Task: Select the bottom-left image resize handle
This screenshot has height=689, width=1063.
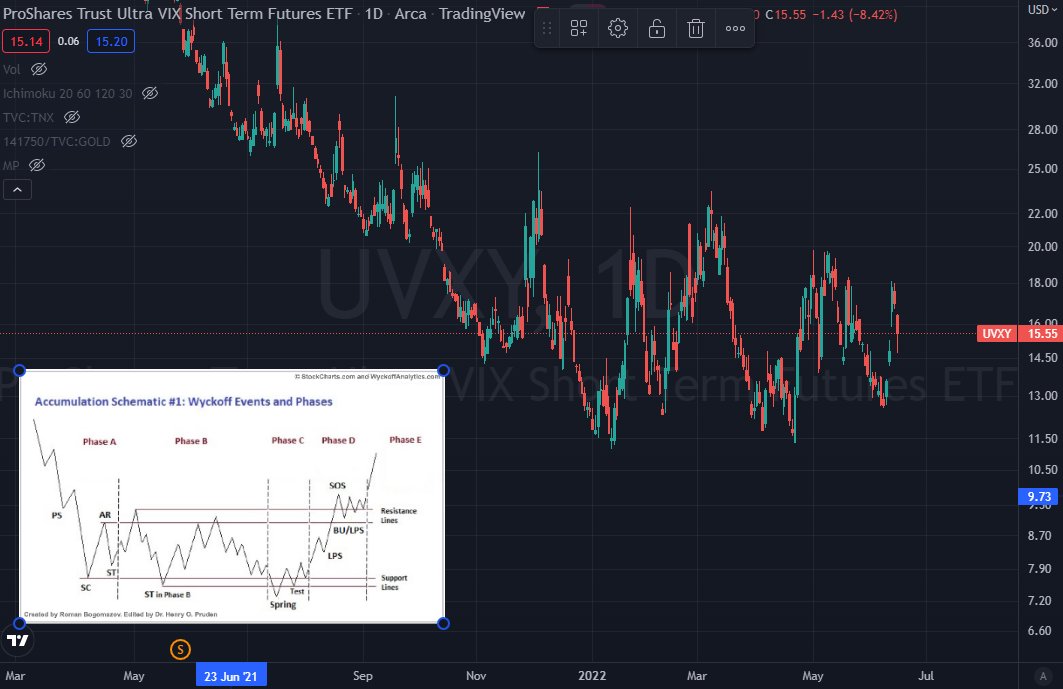Action: [20, 623]
